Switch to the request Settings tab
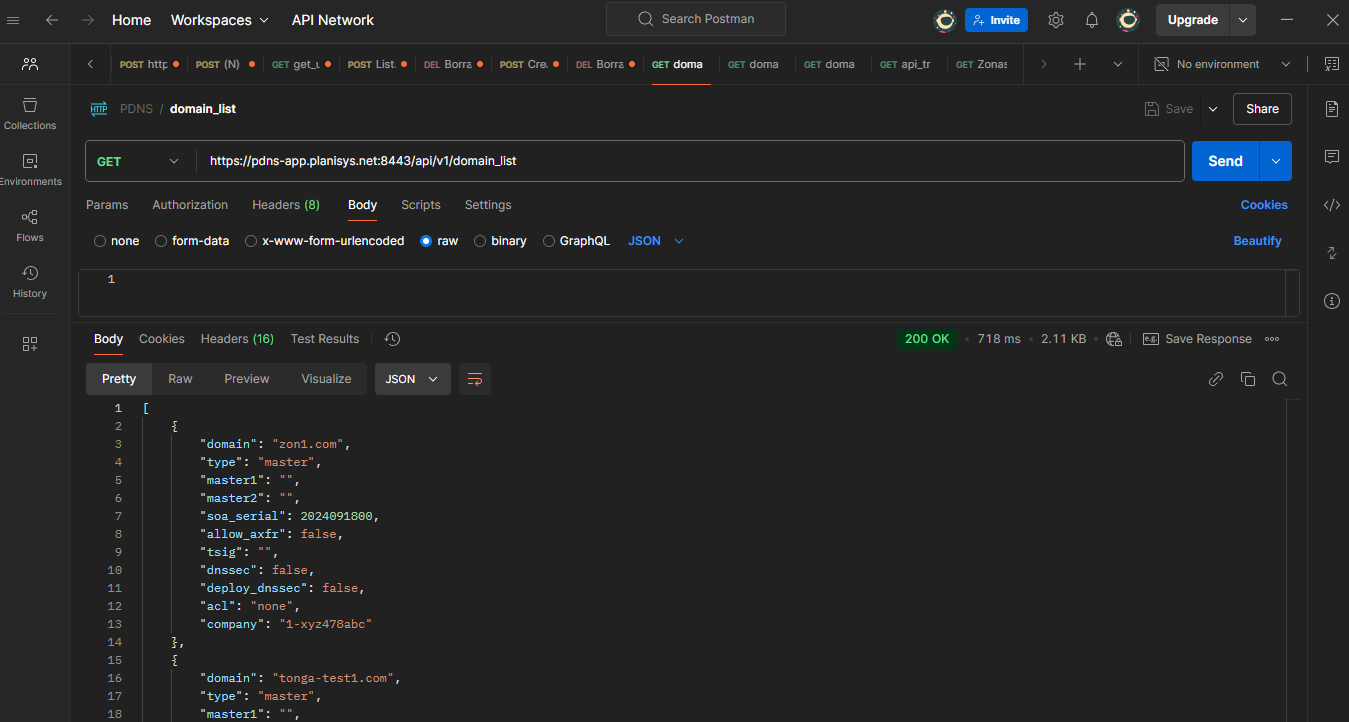The height and width of the screenshot is (722, 1349). click(x=488, y=205)
